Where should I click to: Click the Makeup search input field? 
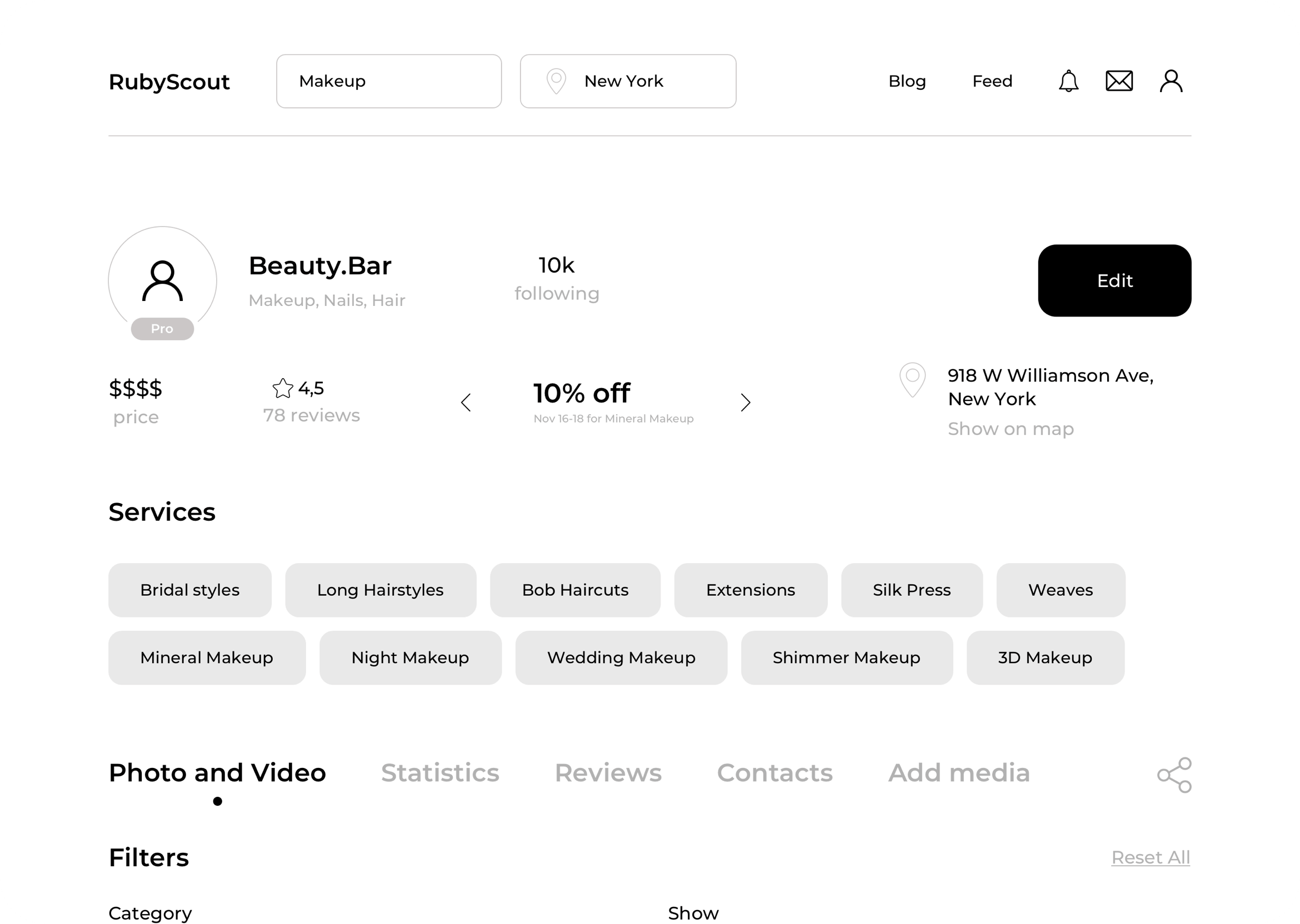point(389,81)
